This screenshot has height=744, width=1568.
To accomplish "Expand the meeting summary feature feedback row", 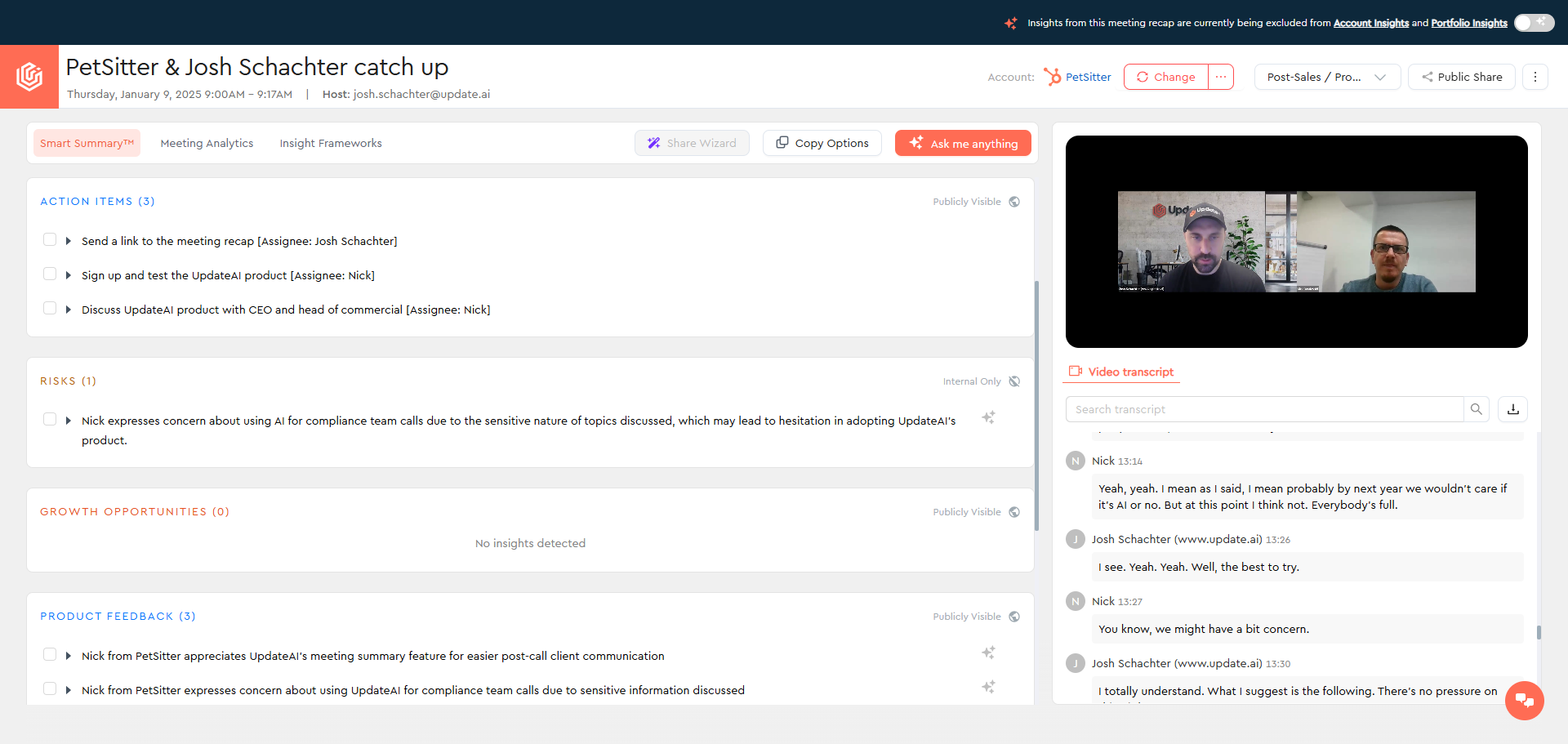I will click(69, 656).
